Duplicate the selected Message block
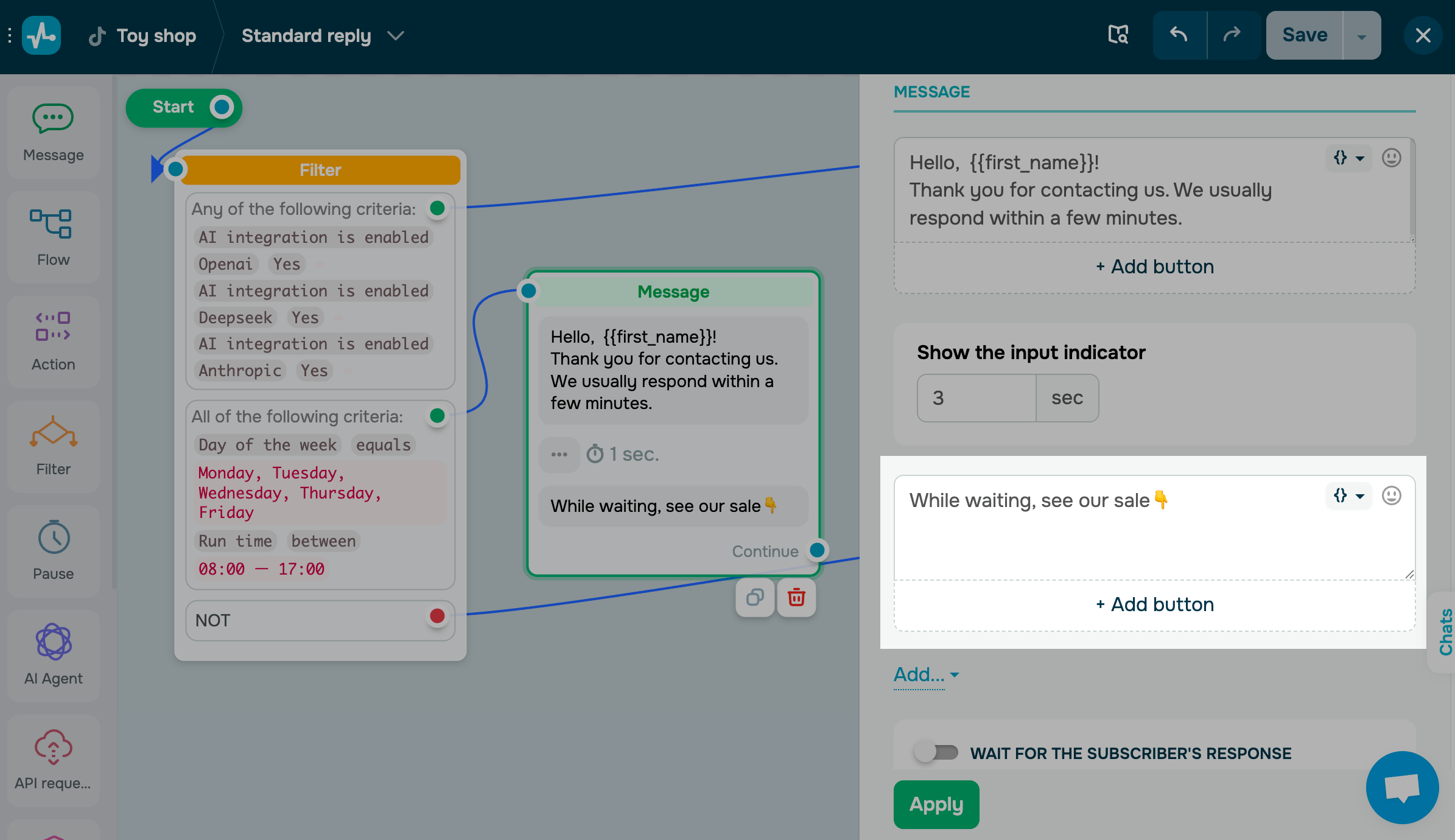The height and width of the screenshot is (840, 1455). [x=755, y=598]
